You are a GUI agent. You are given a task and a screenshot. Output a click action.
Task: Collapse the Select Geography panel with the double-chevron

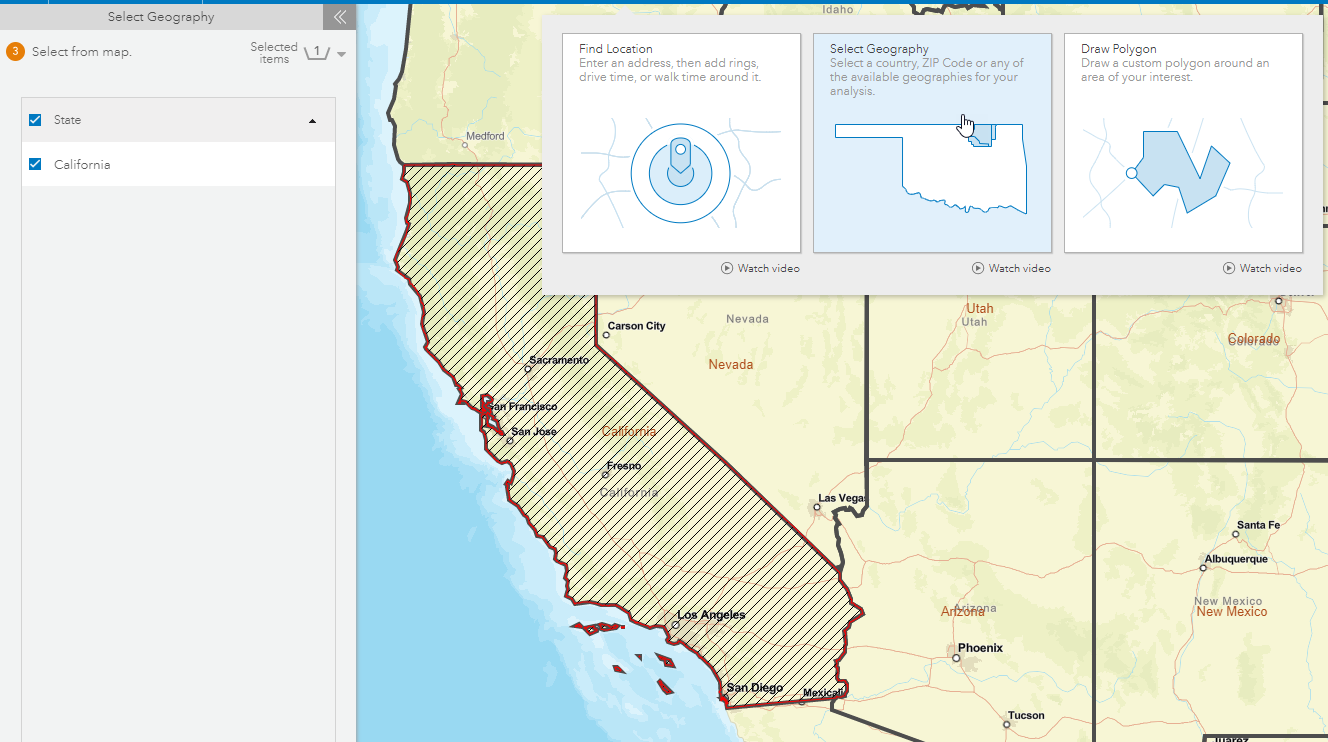339,16
